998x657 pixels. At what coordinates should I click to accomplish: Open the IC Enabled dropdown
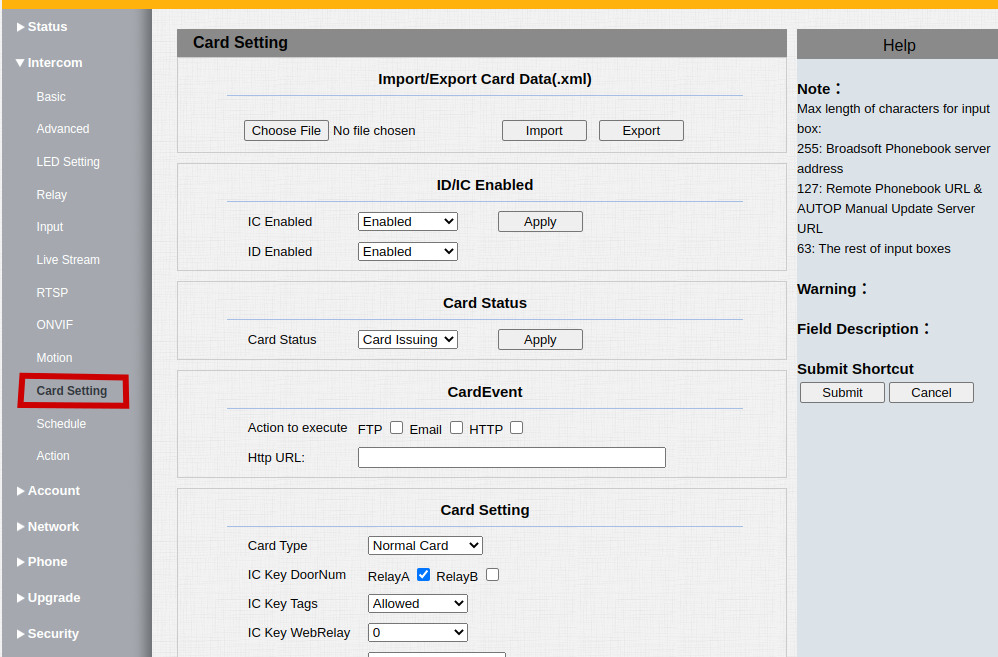pyautogui.click(x=407, y=222)
